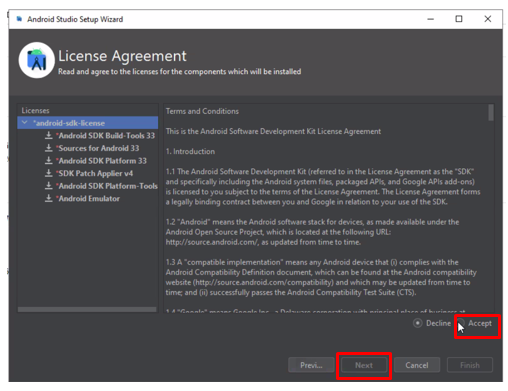Click the license text vertical scrollbar thumb
The image size is (508, 391).
(491, 113)
